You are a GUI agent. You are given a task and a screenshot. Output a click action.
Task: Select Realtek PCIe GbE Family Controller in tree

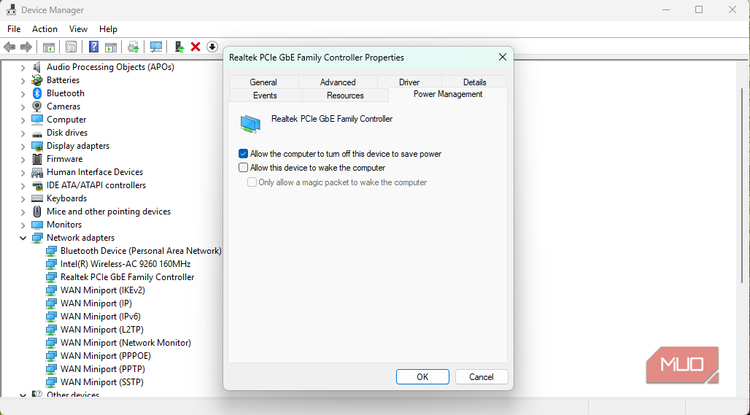(127, 277)
